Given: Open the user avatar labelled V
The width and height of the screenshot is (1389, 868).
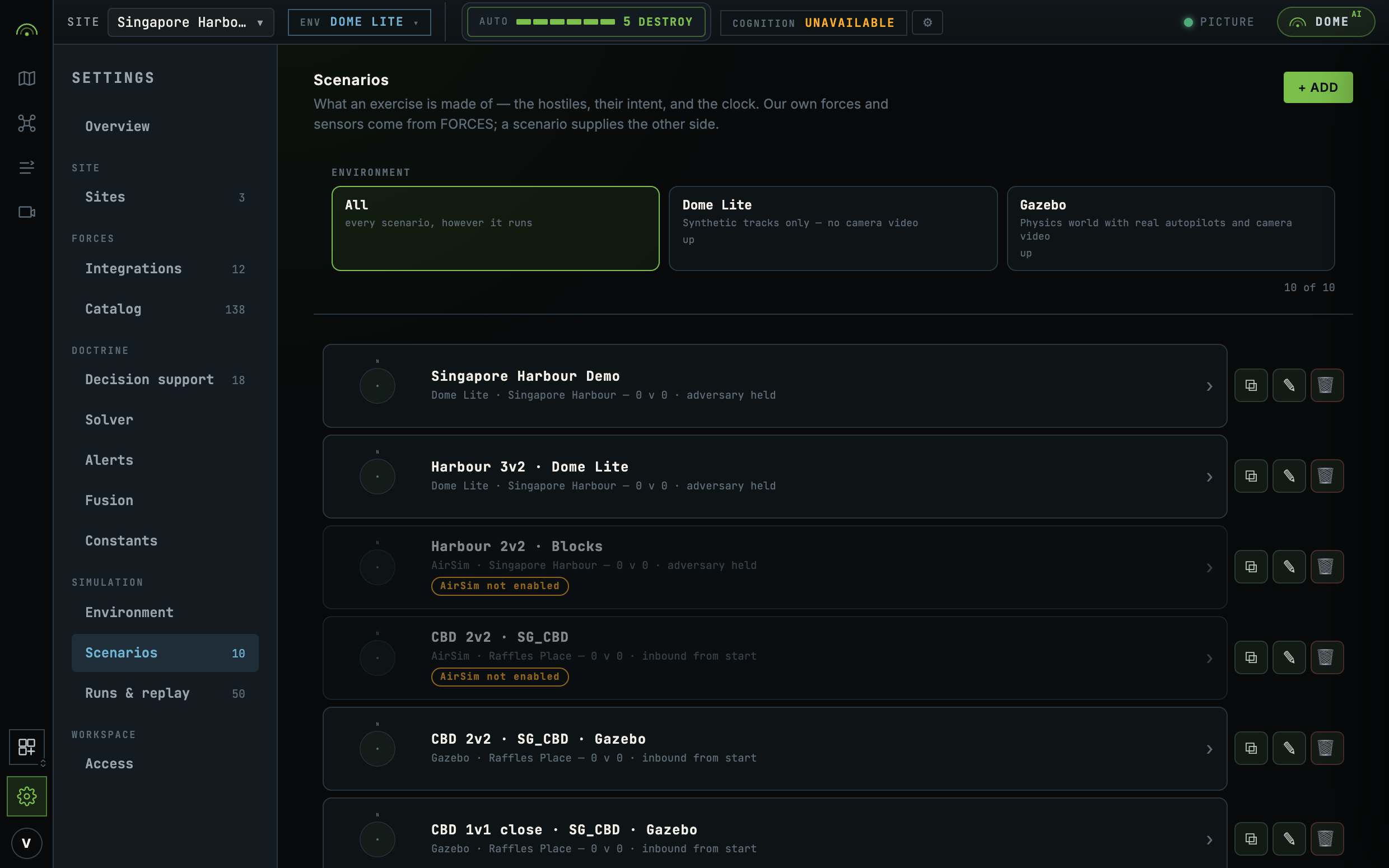Looking at the screenshot, I should (26, 843).
